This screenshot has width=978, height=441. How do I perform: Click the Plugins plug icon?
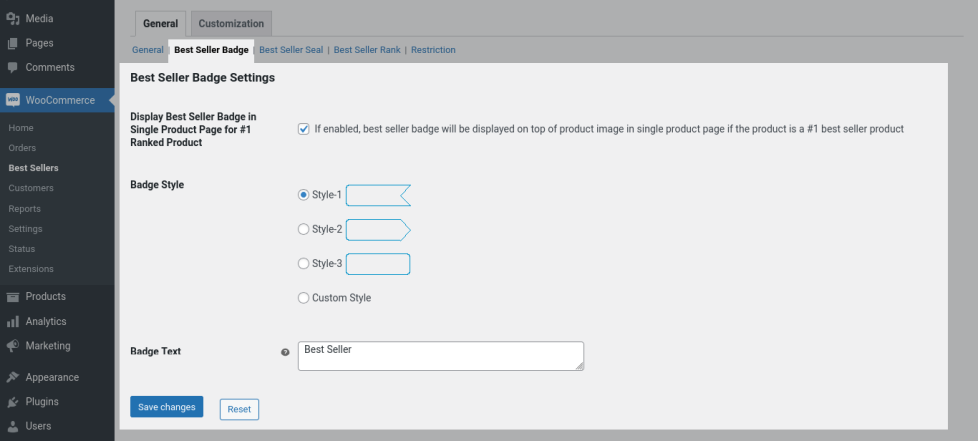[x=13, y=402]
